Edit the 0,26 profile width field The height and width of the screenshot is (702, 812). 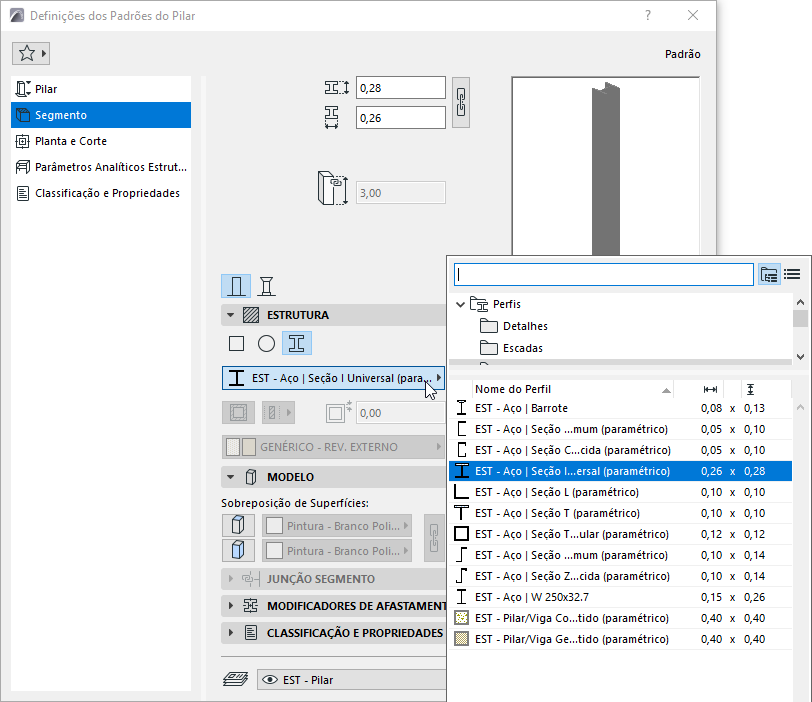pos(400,118)
